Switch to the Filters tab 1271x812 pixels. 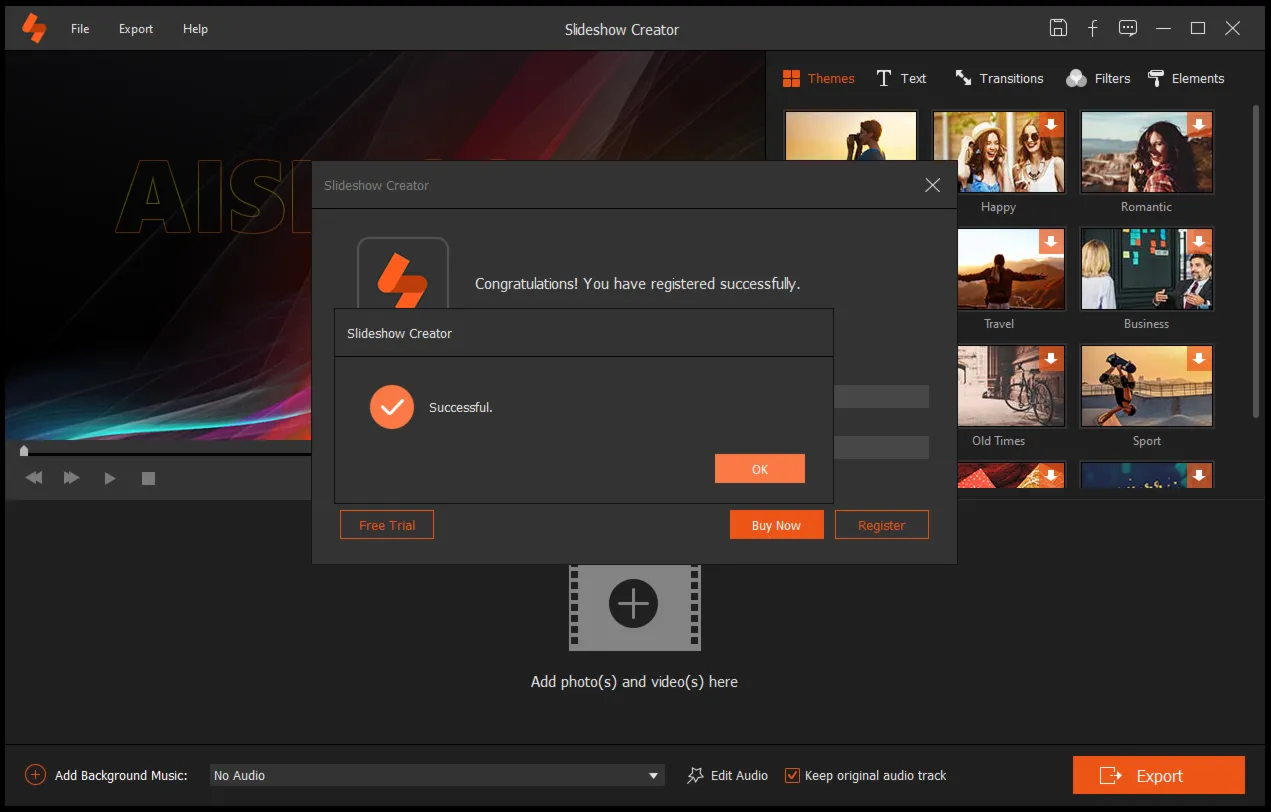1098,78
